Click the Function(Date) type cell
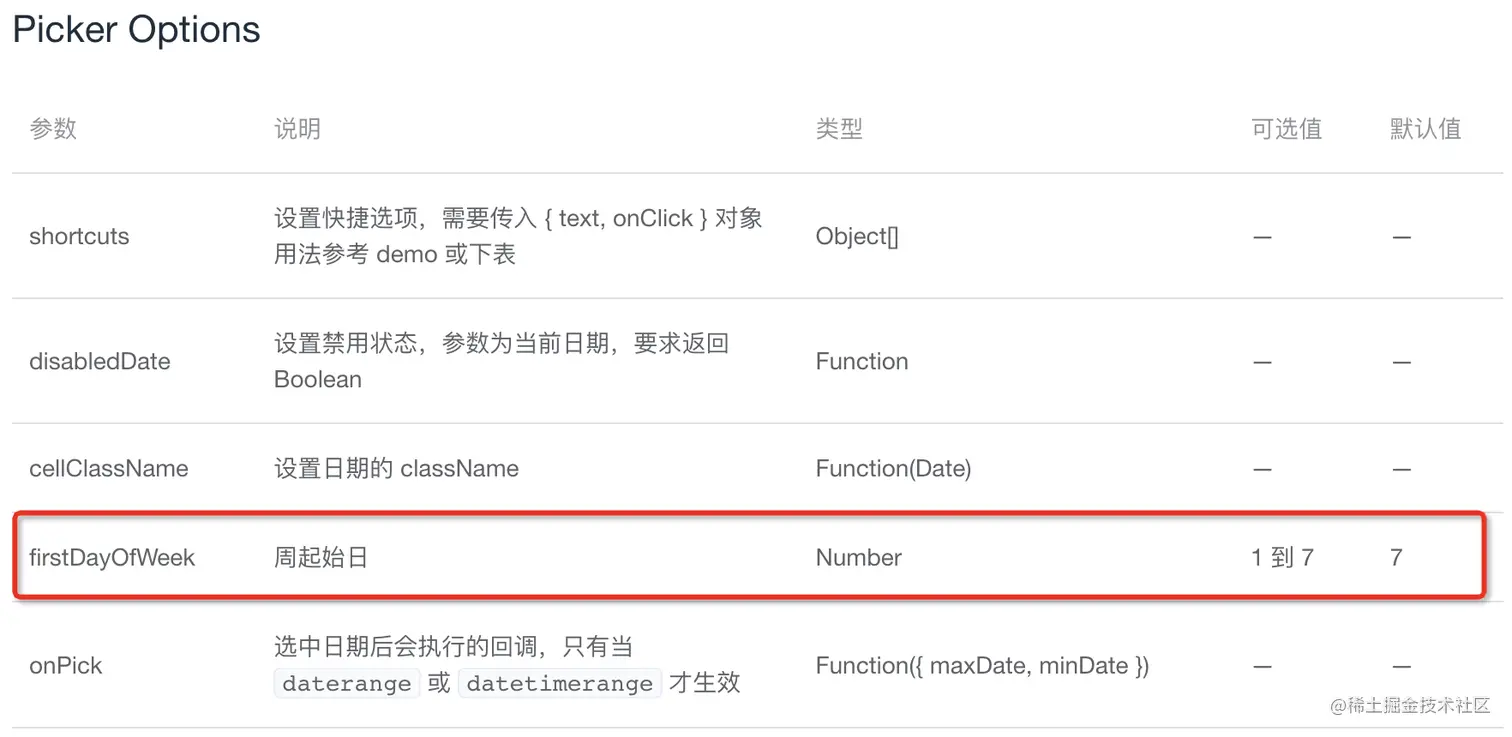Screen dimensions: 1512x737 click(893, 468)
